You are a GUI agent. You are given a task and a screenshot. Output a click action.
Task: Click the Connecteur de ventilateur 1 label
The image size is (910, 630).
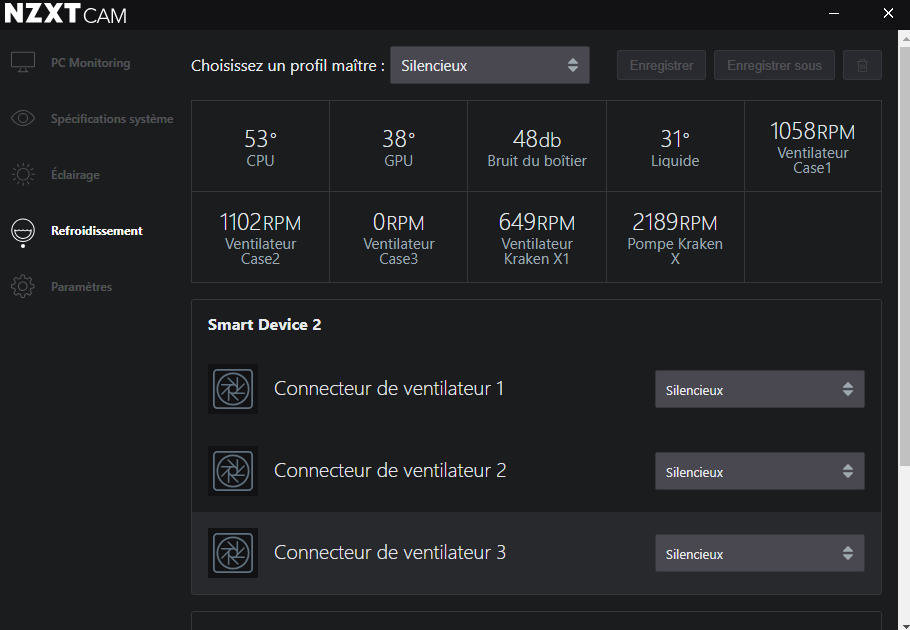coord(389,388)
